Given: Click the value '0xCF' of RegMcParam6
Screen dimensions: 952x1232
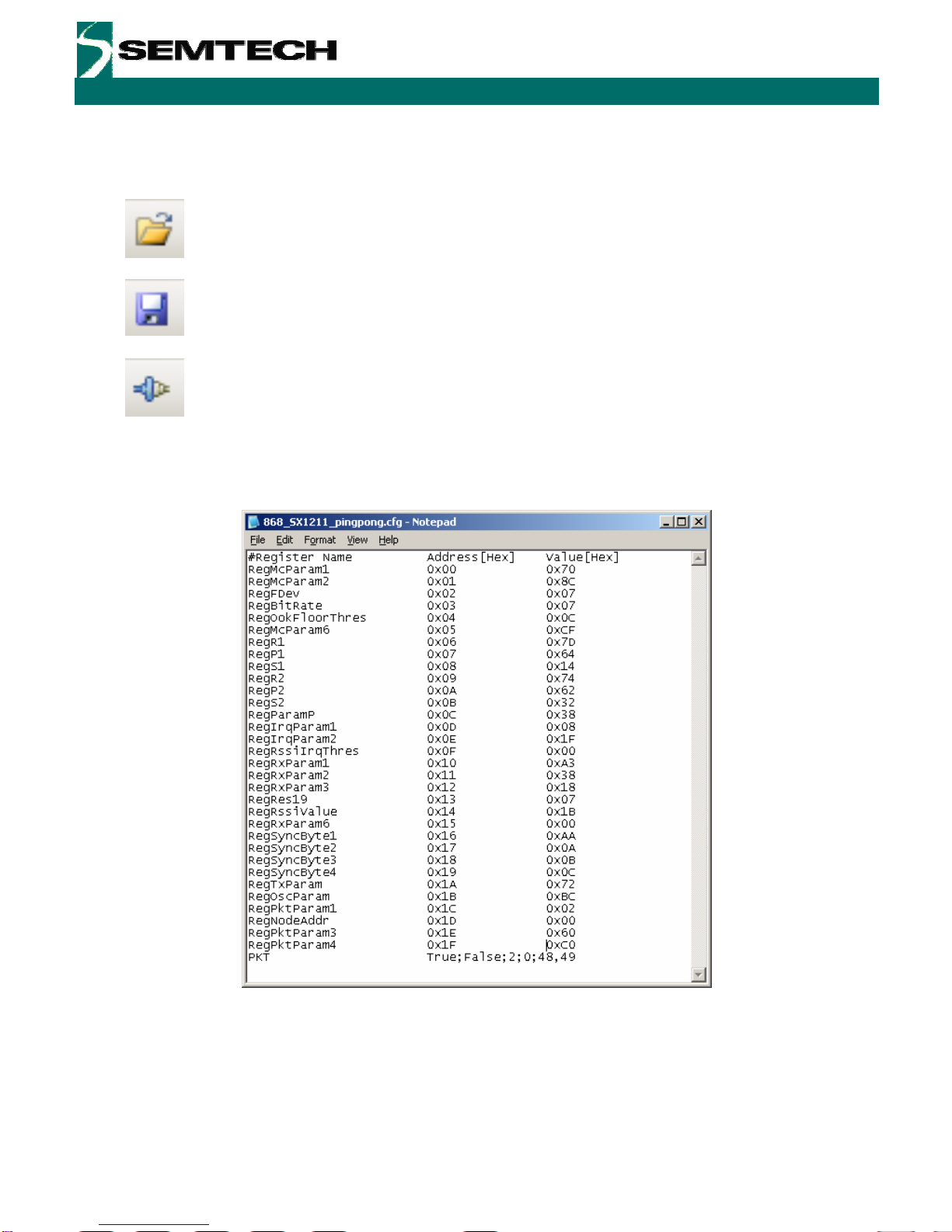Looking at the screenshot, I should tap(560, 630).
